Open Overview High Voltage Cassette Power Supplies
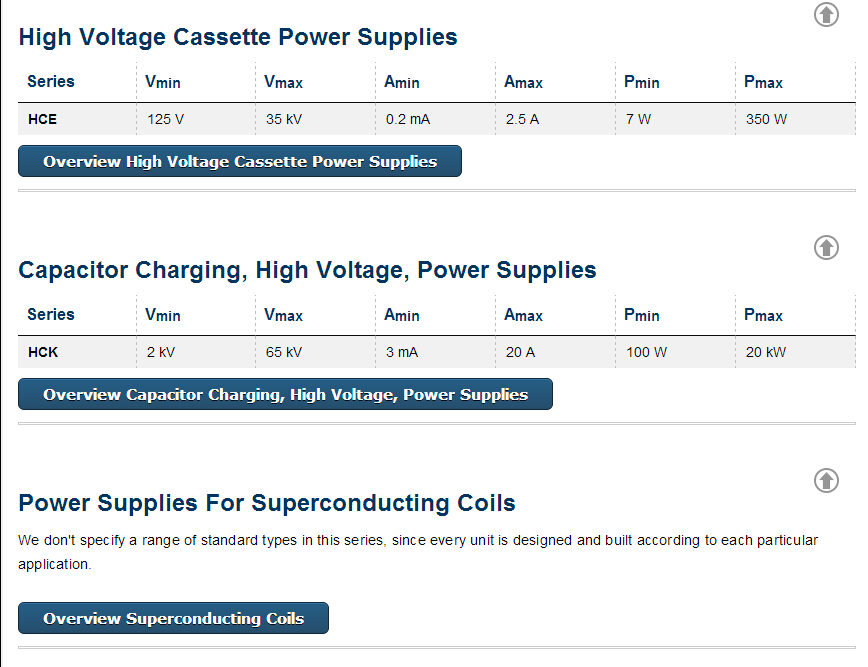868x667 pixels. pyautogui.click(x=240, y=161)
